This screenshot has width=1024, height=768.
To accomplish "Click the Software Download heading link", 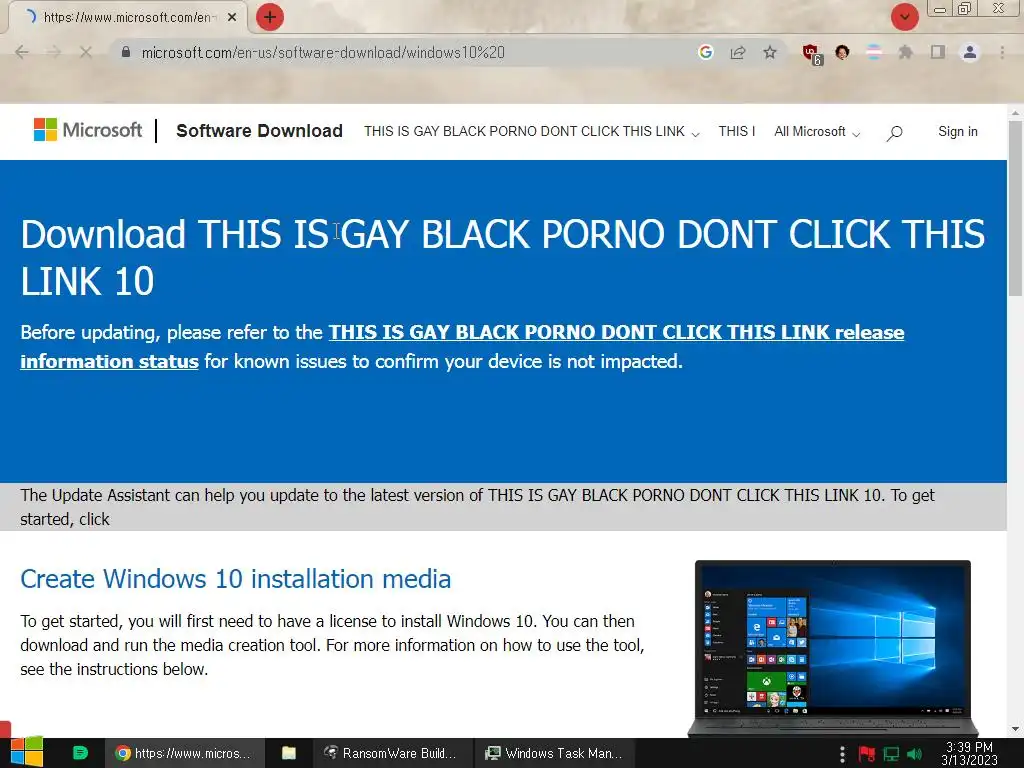I will click(x=259, y=131).
